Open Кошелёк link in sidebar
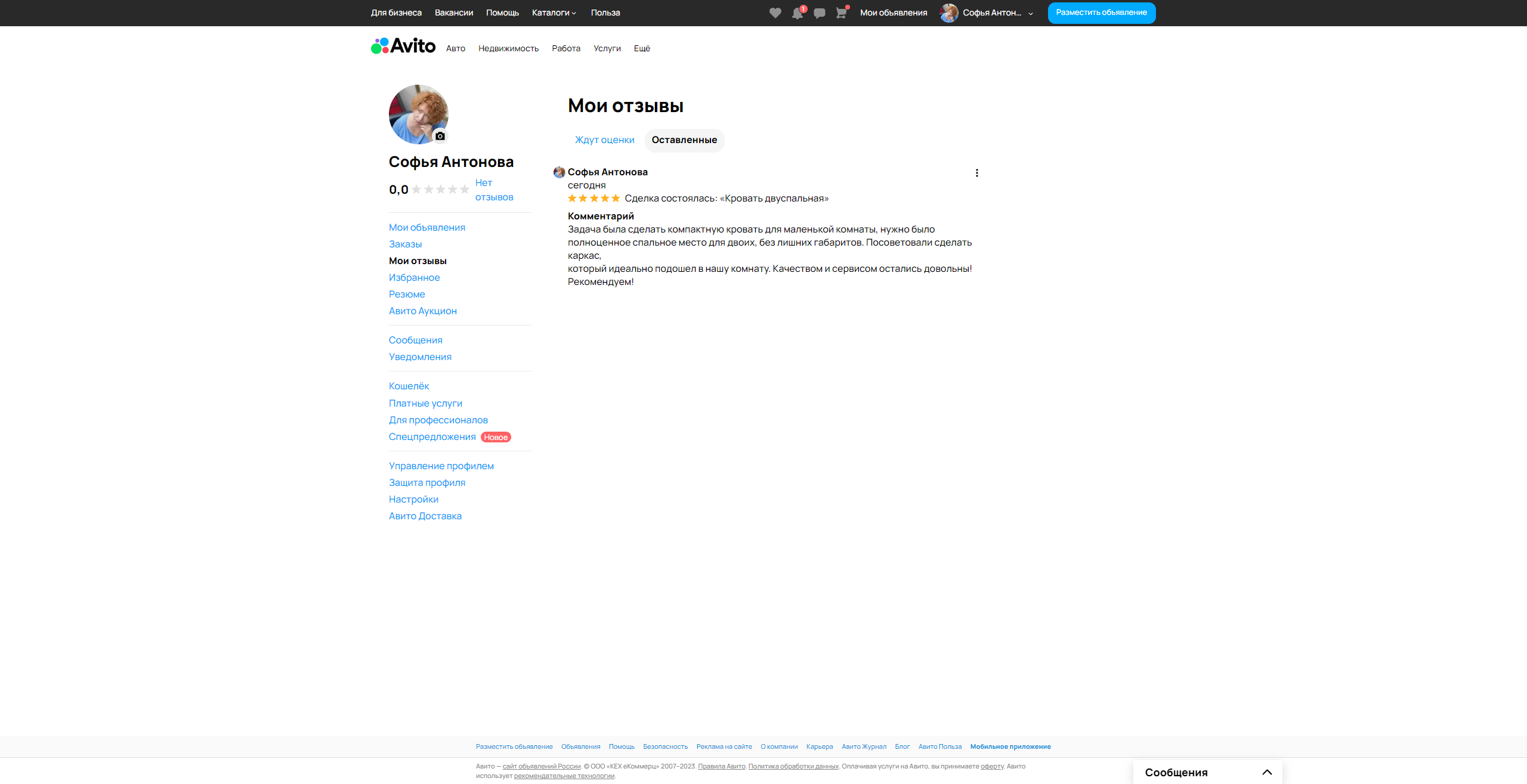The width and height of the screenshot is (1527, 784). [409, 386]
